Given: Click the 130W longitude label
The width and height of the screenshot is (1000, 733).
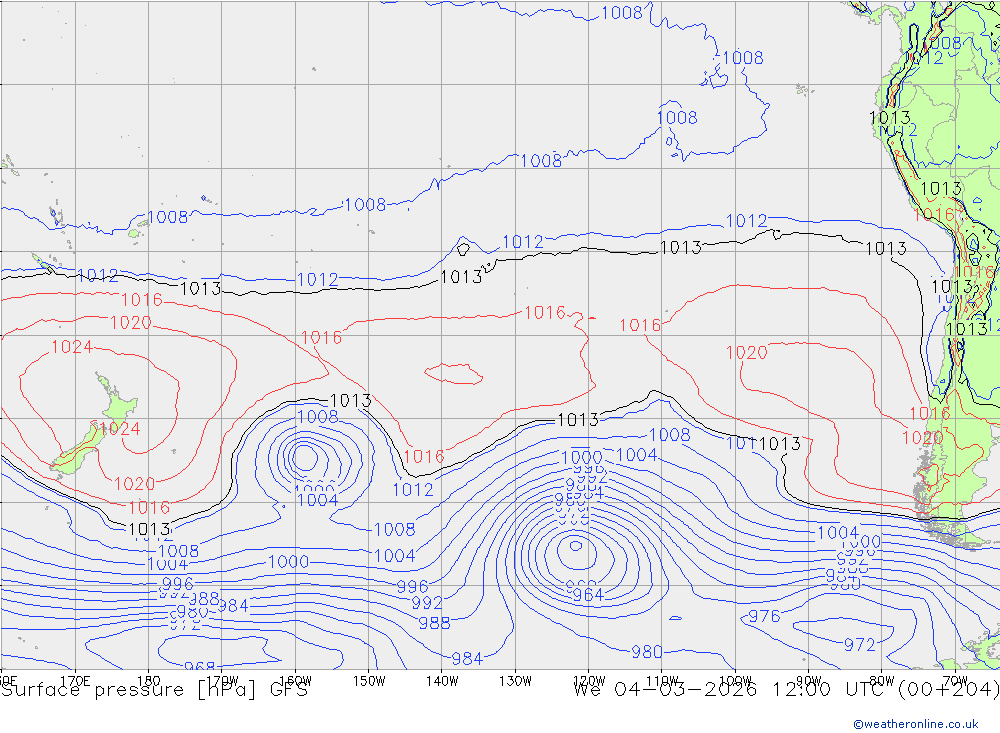Looking at the screenshot, I should (515, 681).
